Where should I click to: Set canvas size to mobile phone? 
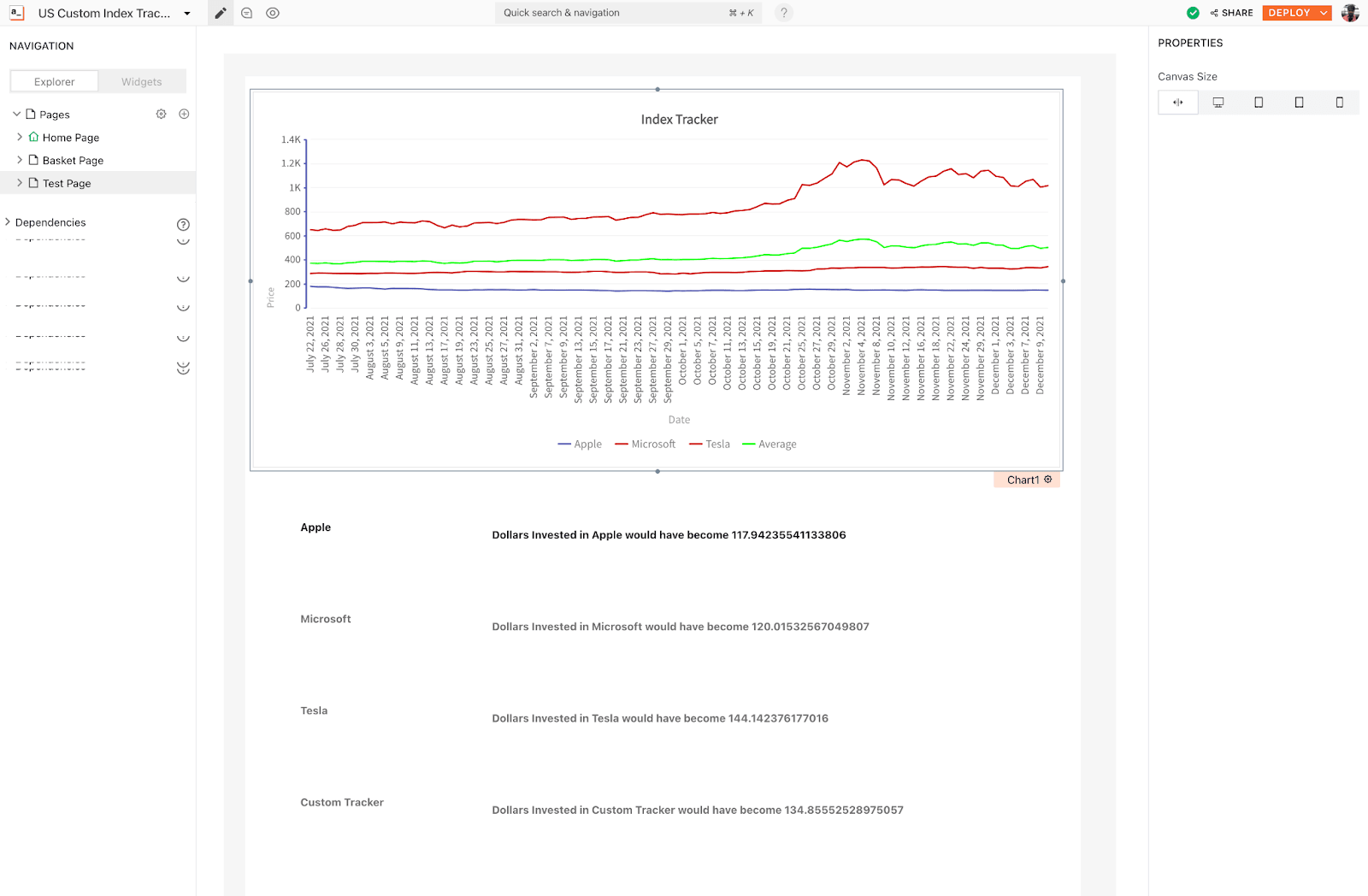pyautogui.click(x=1339, y=103)
